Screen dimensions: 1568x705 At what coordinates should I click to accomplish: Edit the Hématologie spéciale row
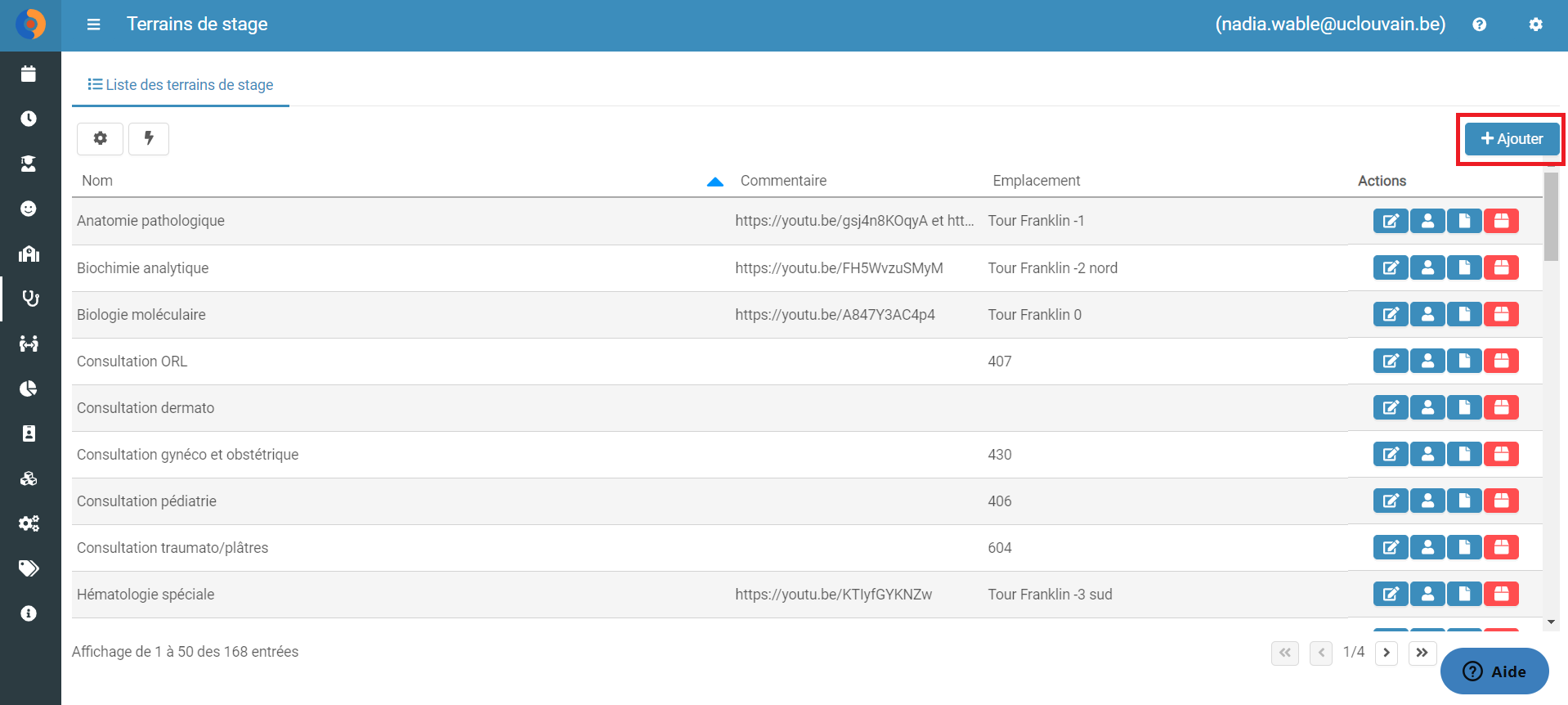pyautogui.click(x=1391, y=594)
